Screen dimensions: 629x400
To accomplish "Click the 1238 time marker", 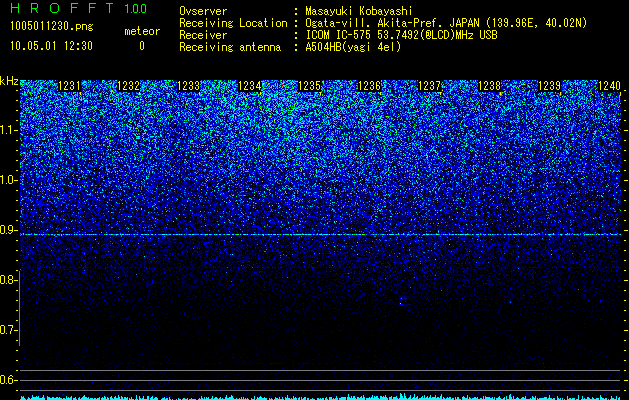I will pos(489,86).
